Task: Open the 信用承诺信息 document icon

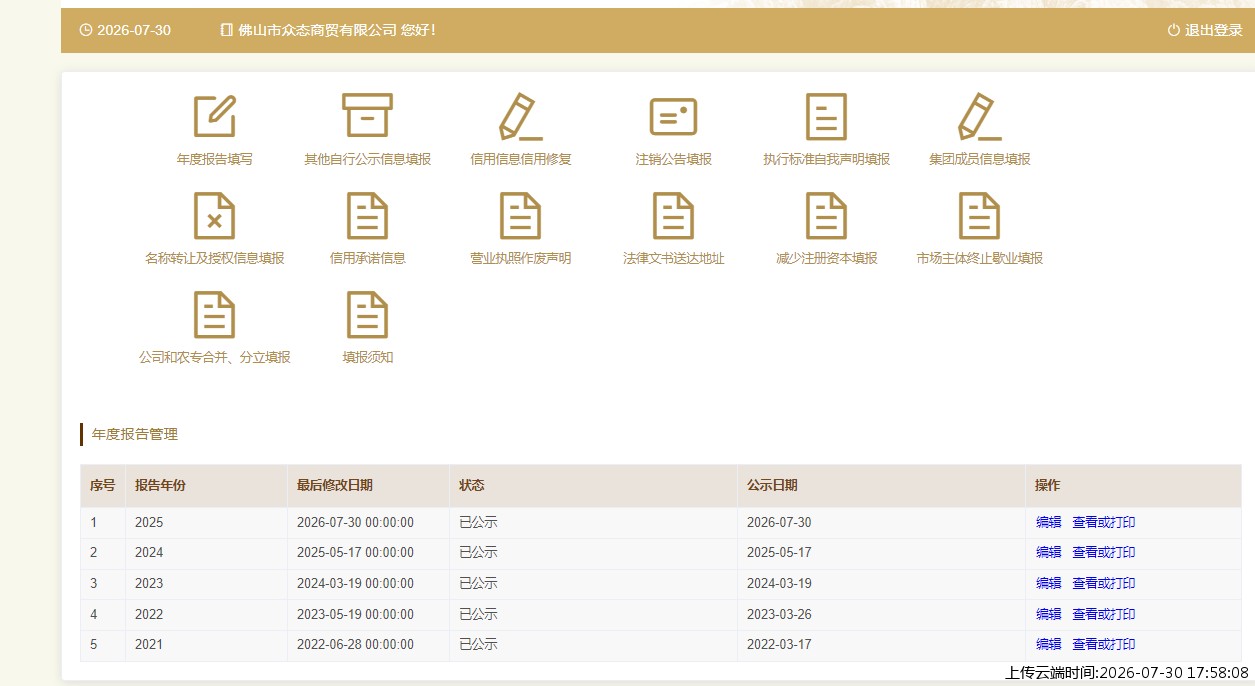Action: click(x=367, y=215)
